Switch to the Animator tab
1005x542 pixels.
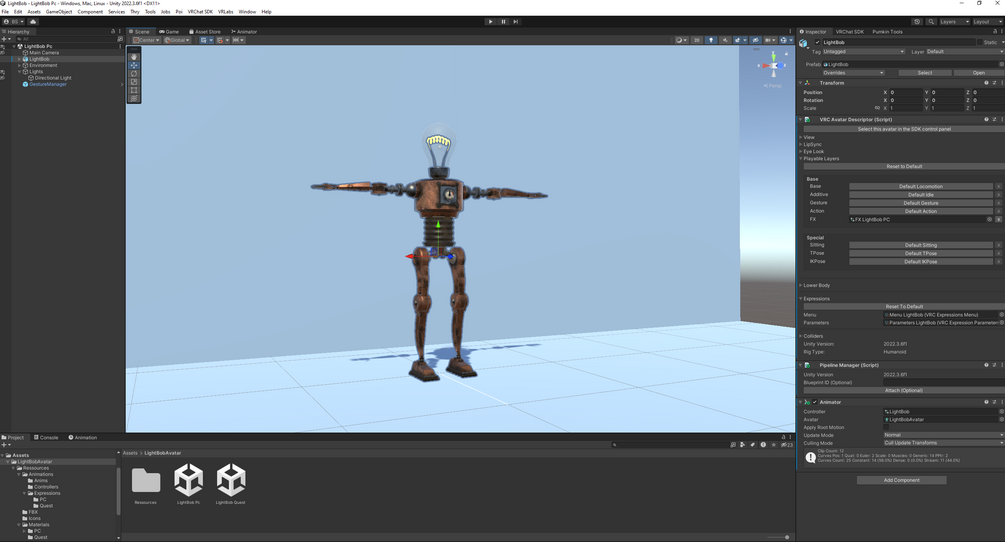[244, 31]
